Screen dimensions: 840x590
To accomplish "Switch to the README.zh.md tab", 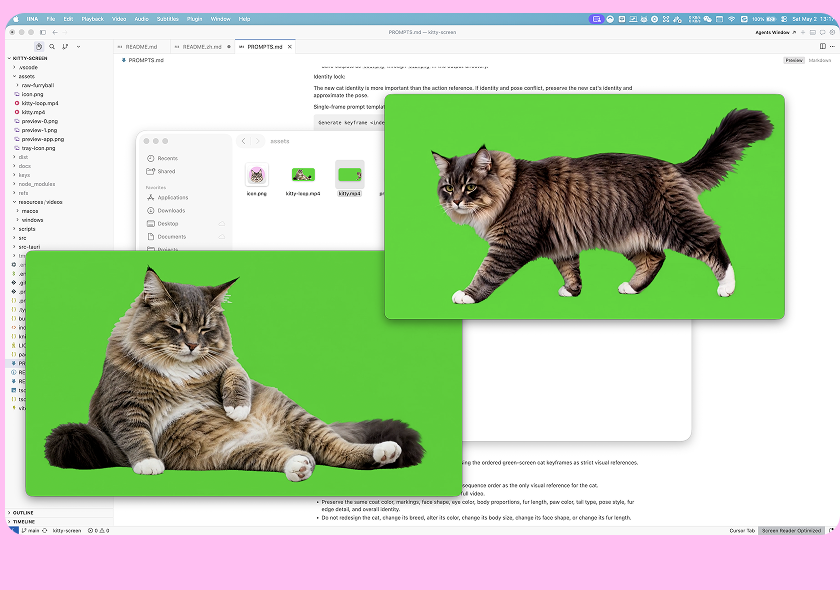I will tap(201, 47).
